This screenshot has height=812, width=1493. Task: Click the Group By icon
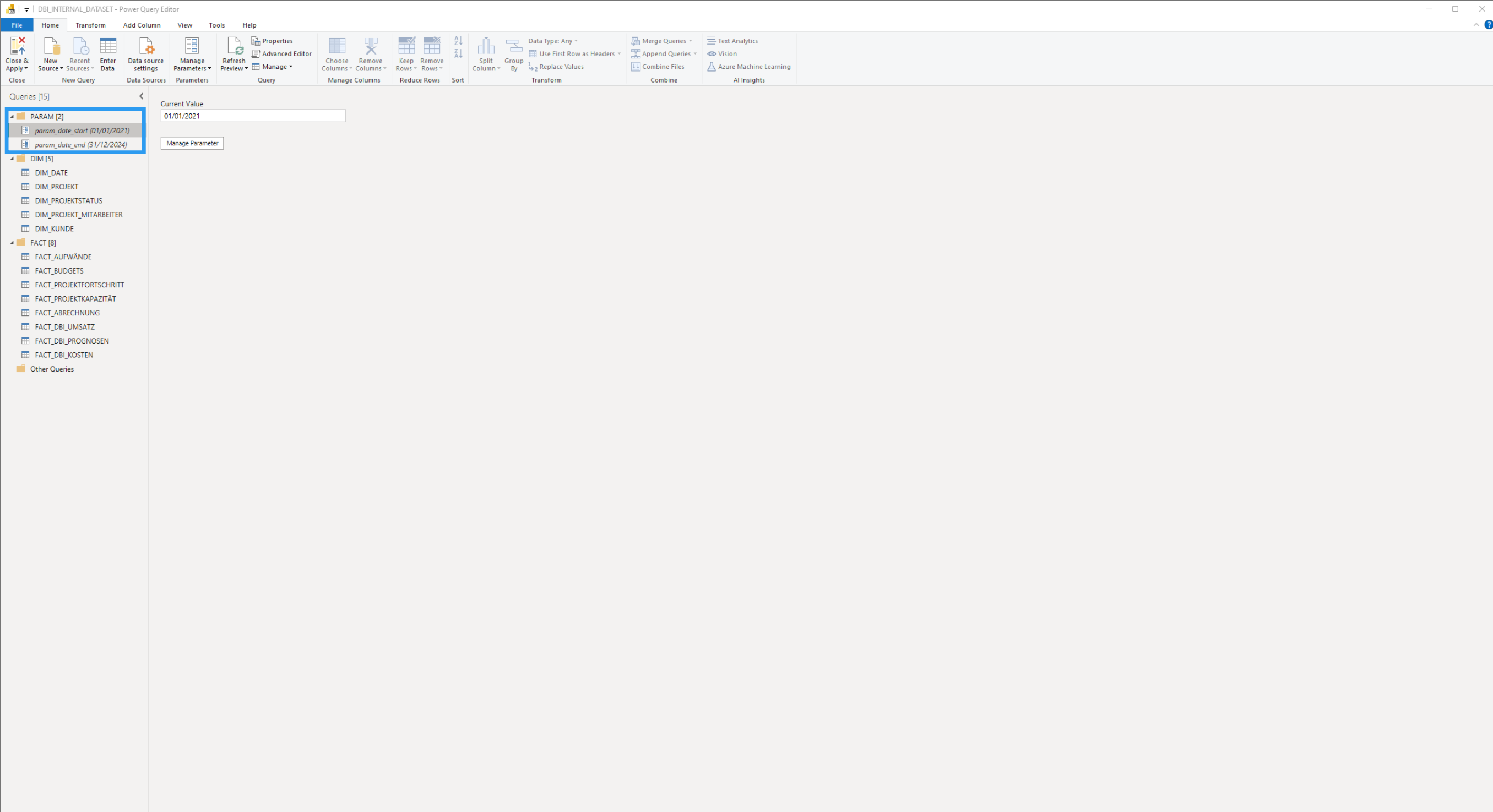pyautogui.click(x=514, y=46)
